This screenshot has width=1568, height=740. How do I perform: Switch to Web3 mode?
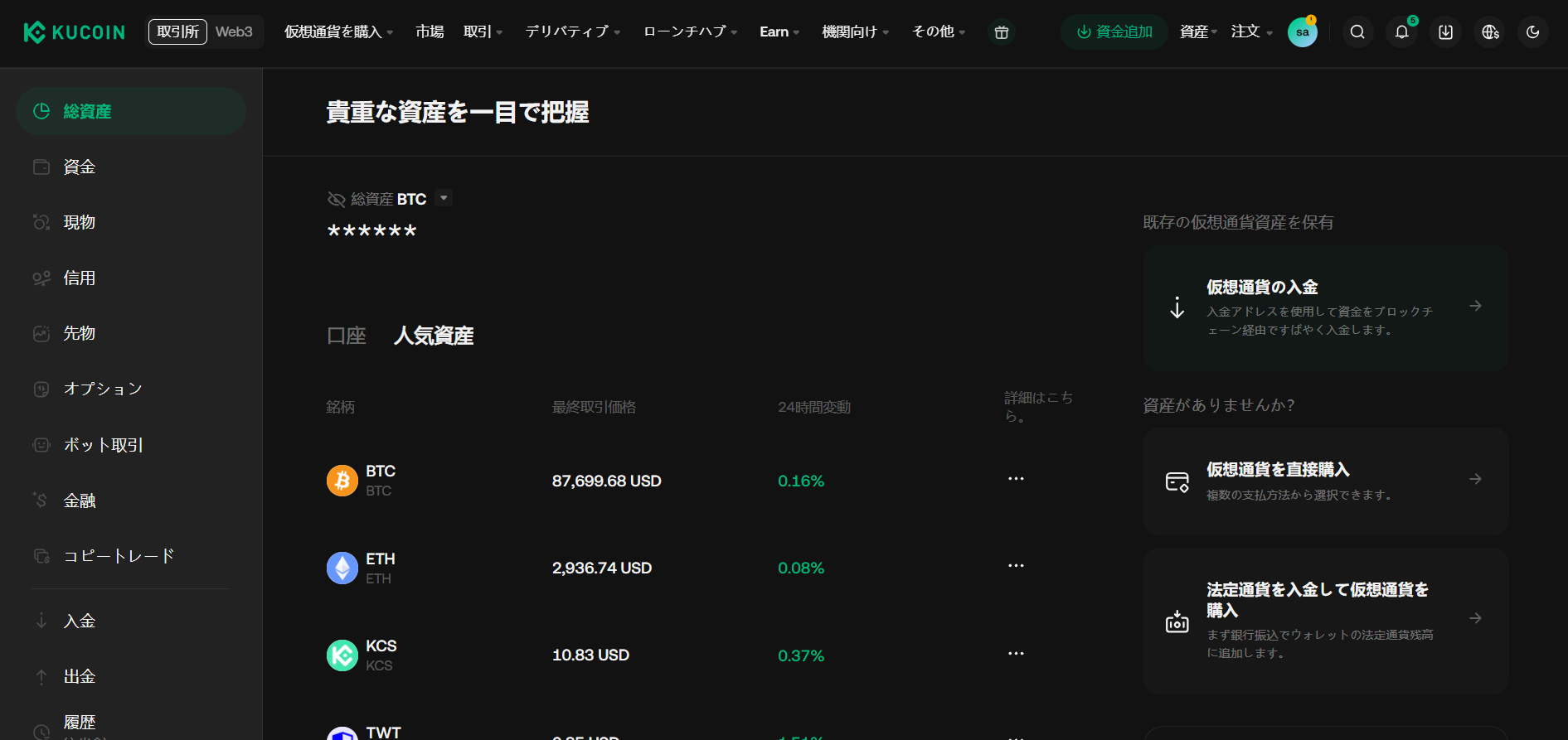(x=234, y=31)
